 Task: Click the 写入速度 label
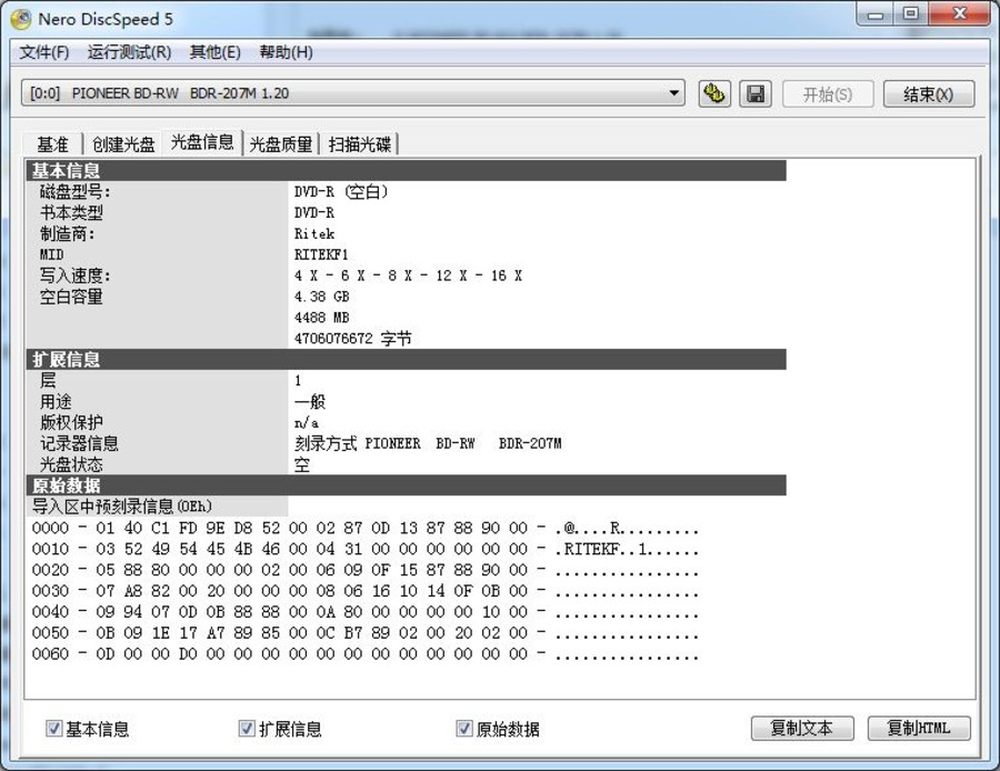point(75,275)
